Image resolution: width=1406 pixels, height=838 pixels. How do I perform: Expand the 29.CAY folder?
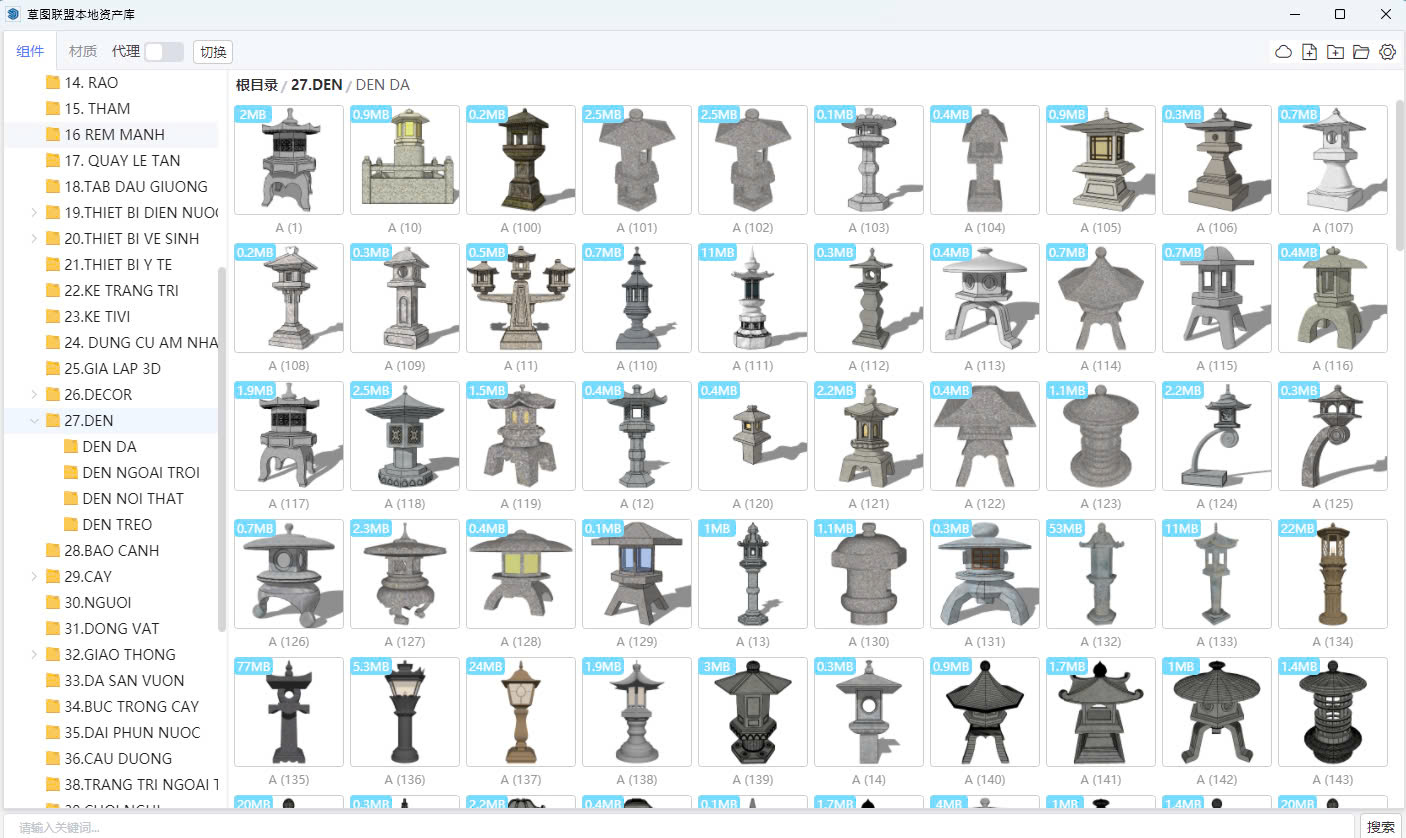click(35, 576)
